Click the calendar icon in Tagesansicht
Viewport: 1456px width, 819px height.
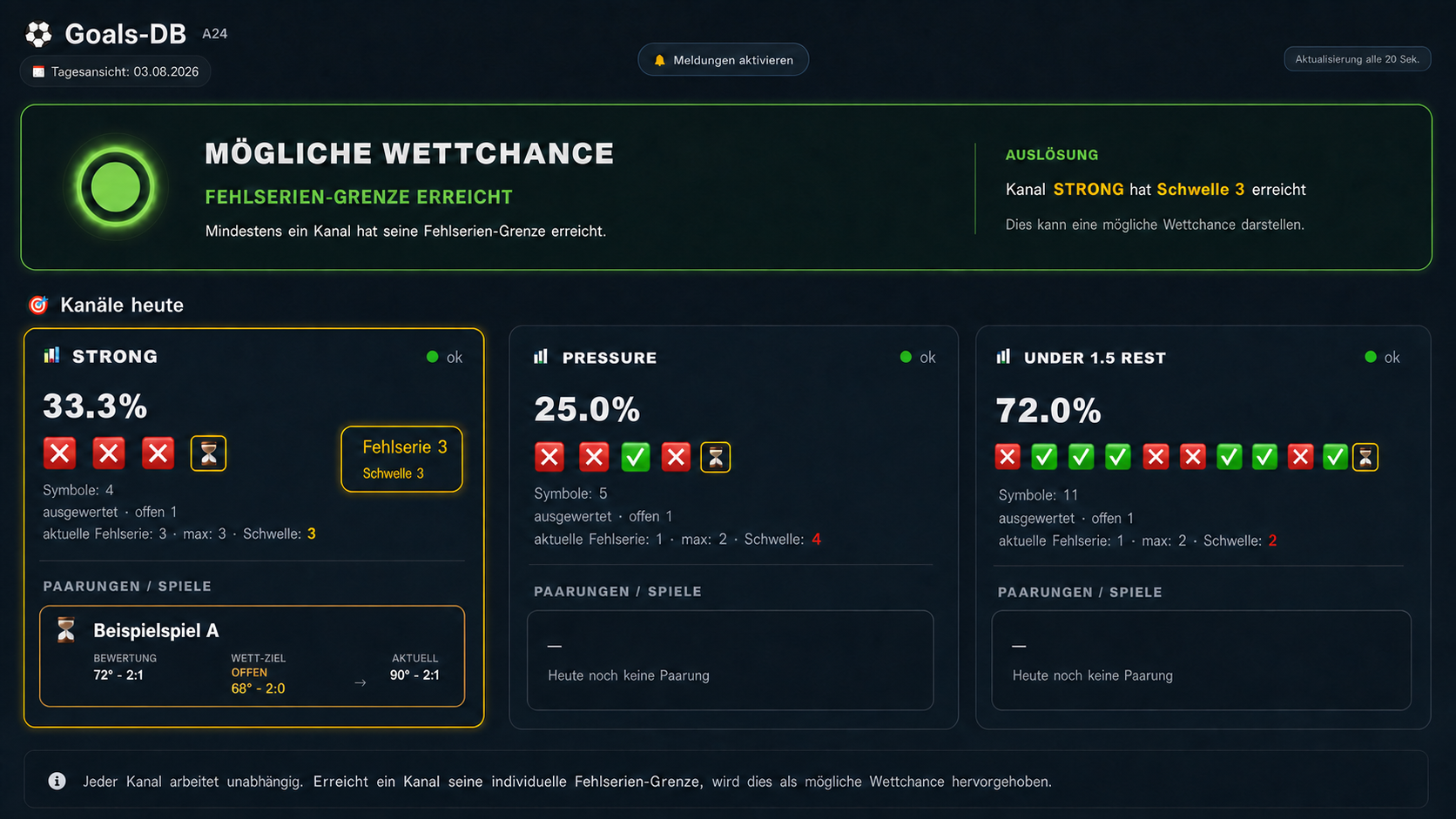[x=38, y=72]
